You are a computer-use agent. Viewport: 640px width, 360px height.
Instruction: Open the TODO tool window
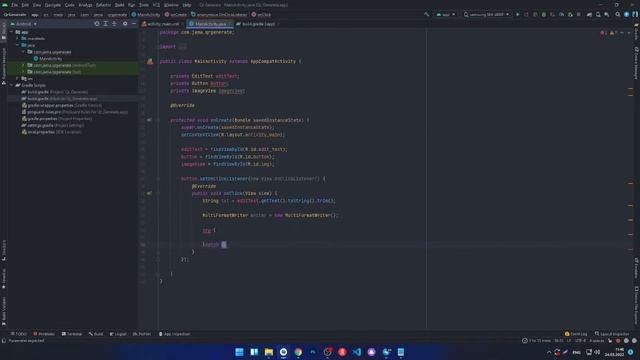(19, 334)
